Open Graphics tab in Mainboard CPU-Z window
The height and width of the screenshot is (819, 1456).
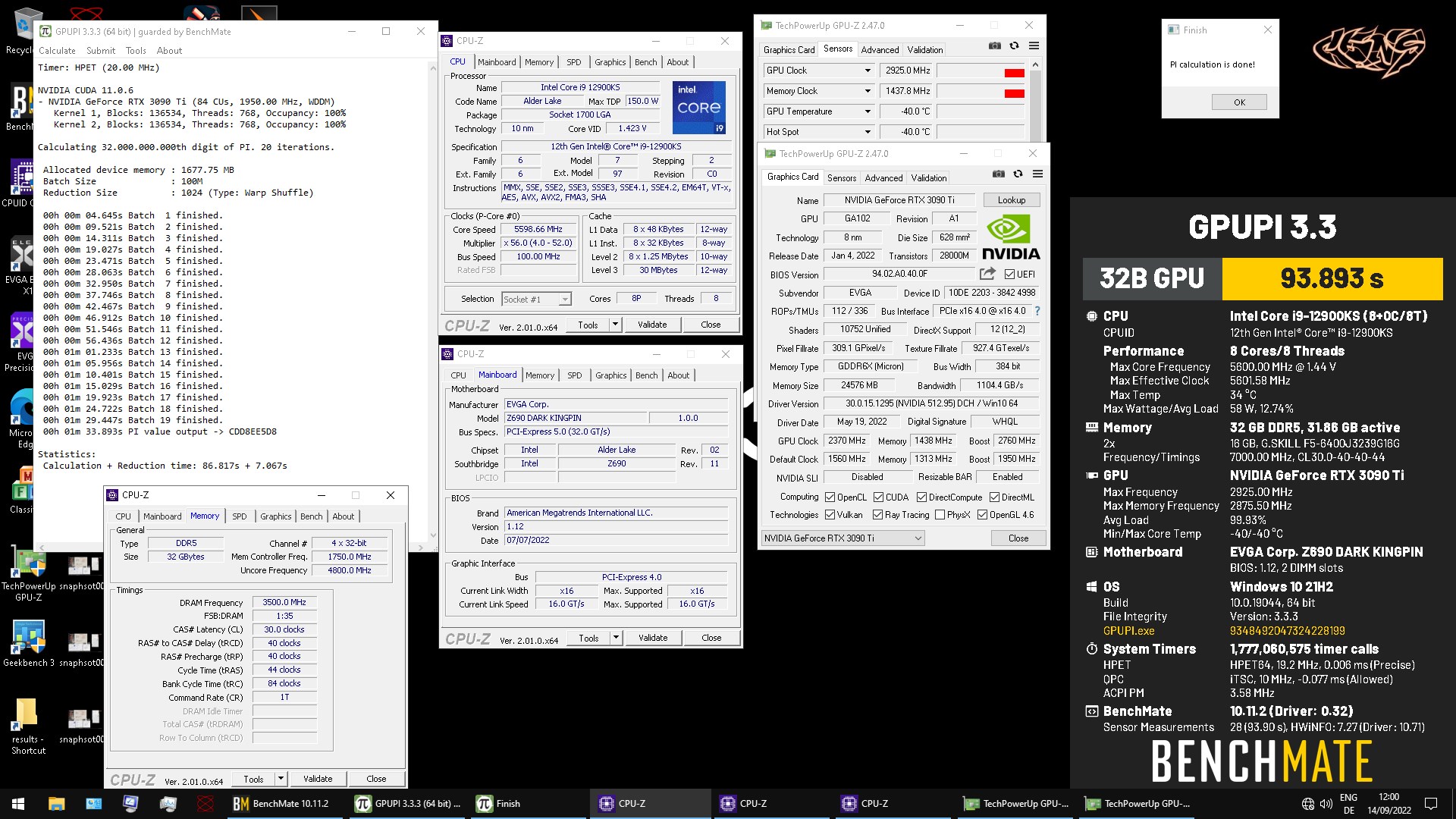610,375
